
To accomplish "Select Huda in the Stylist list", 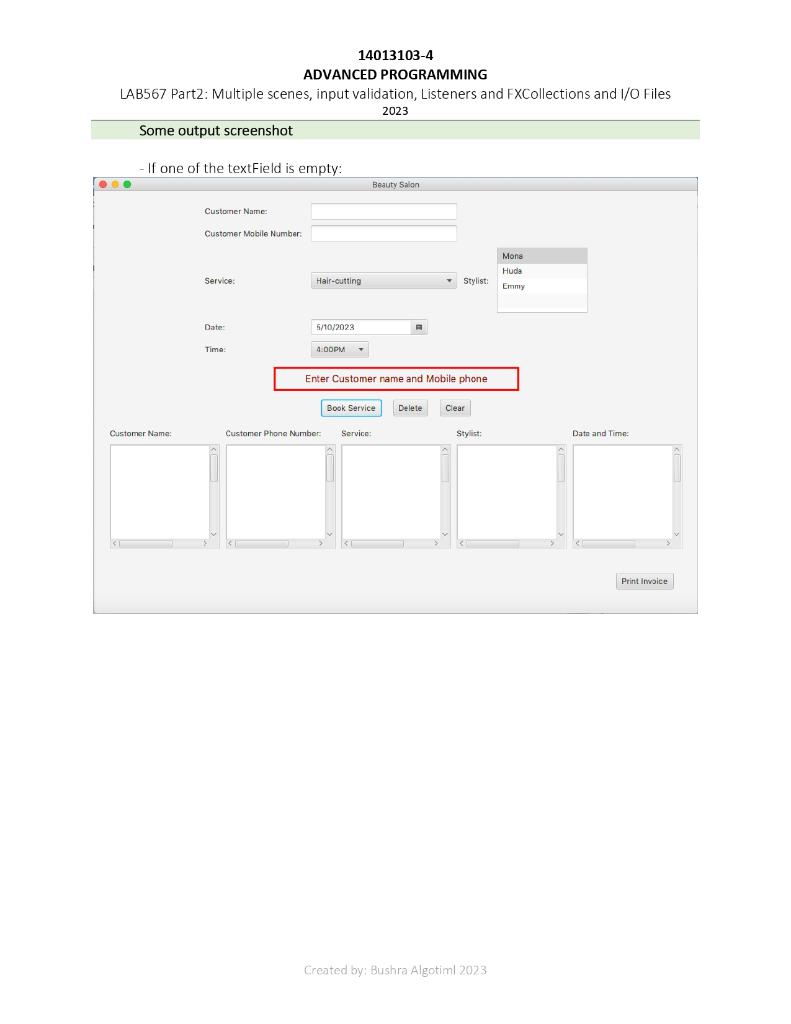I will 542,271.
